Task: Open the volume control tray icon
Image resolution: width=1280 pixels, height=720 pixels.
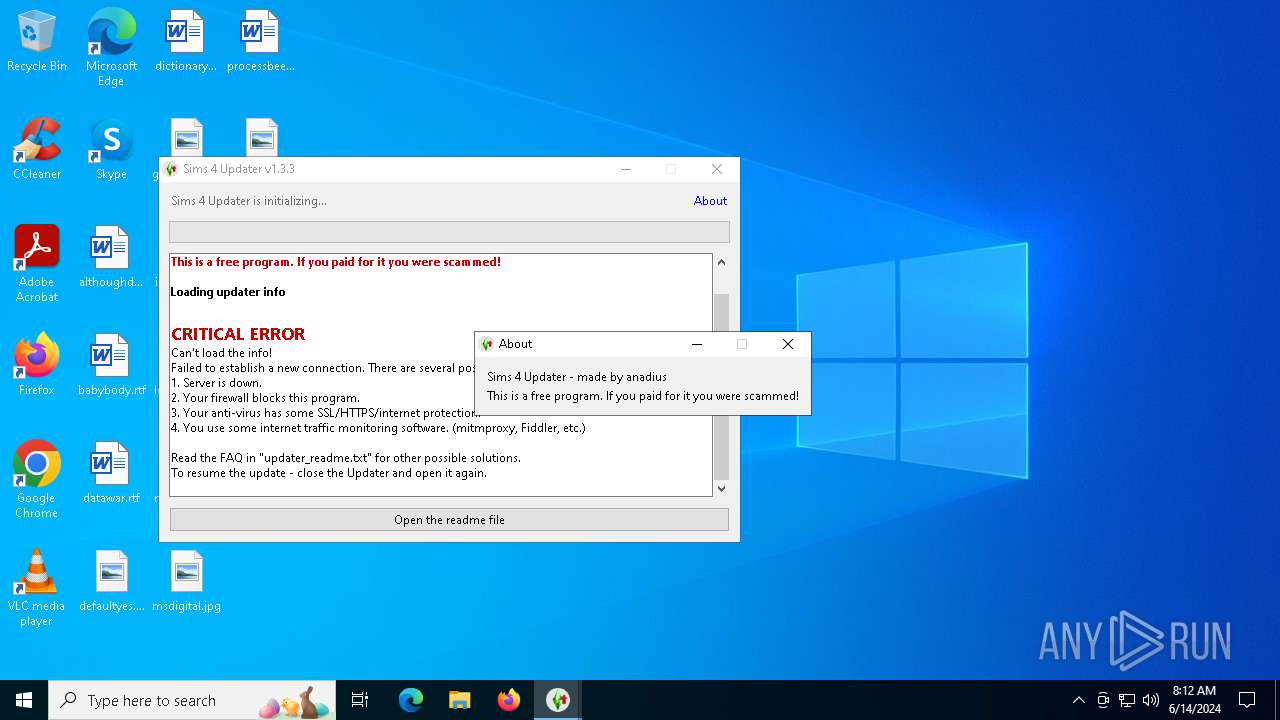Action: pyautogui.click(x=1151, y=700)
